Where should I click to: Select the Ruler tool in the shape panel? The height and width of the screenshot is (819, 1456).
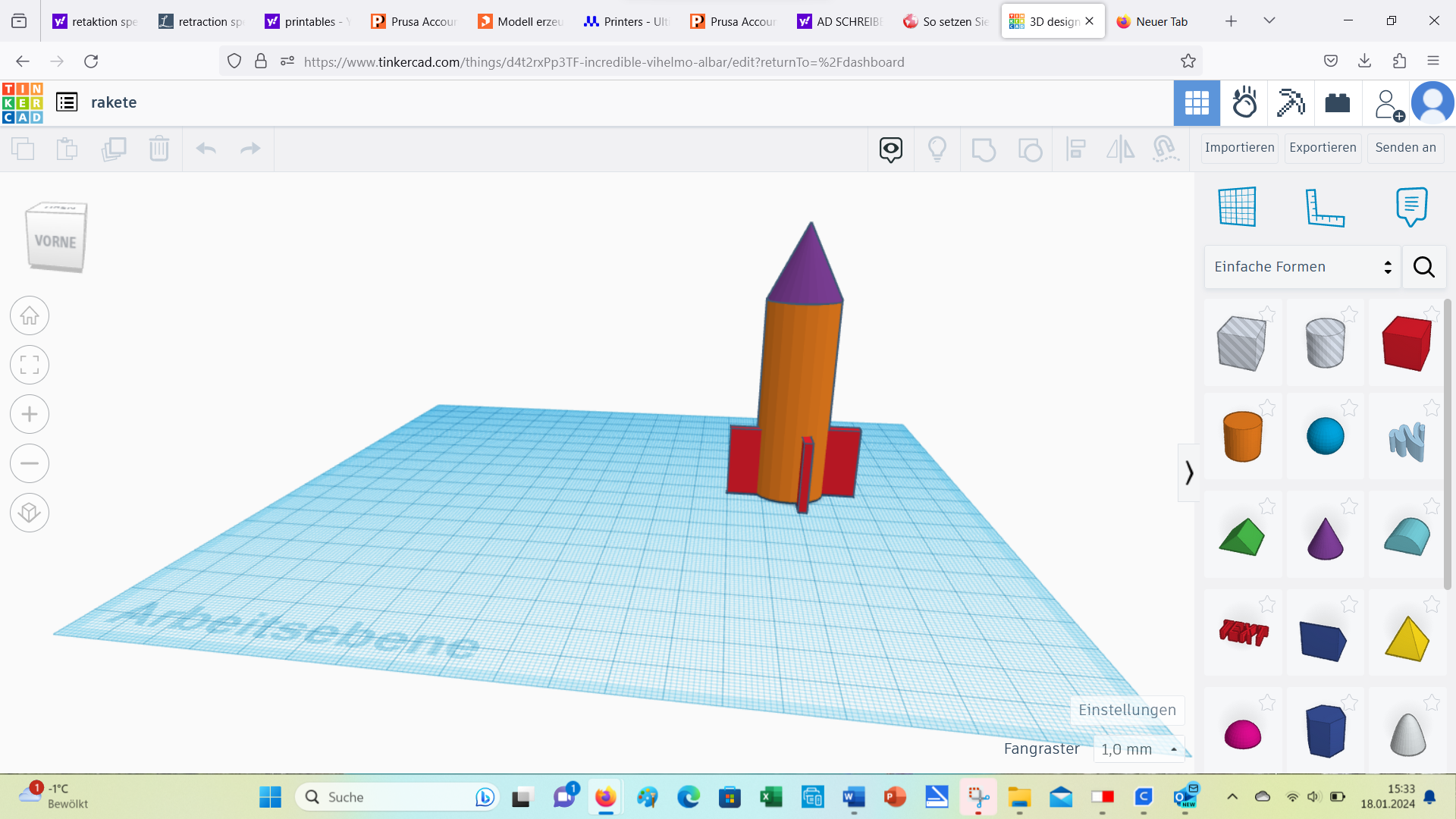pos(1326,206)
